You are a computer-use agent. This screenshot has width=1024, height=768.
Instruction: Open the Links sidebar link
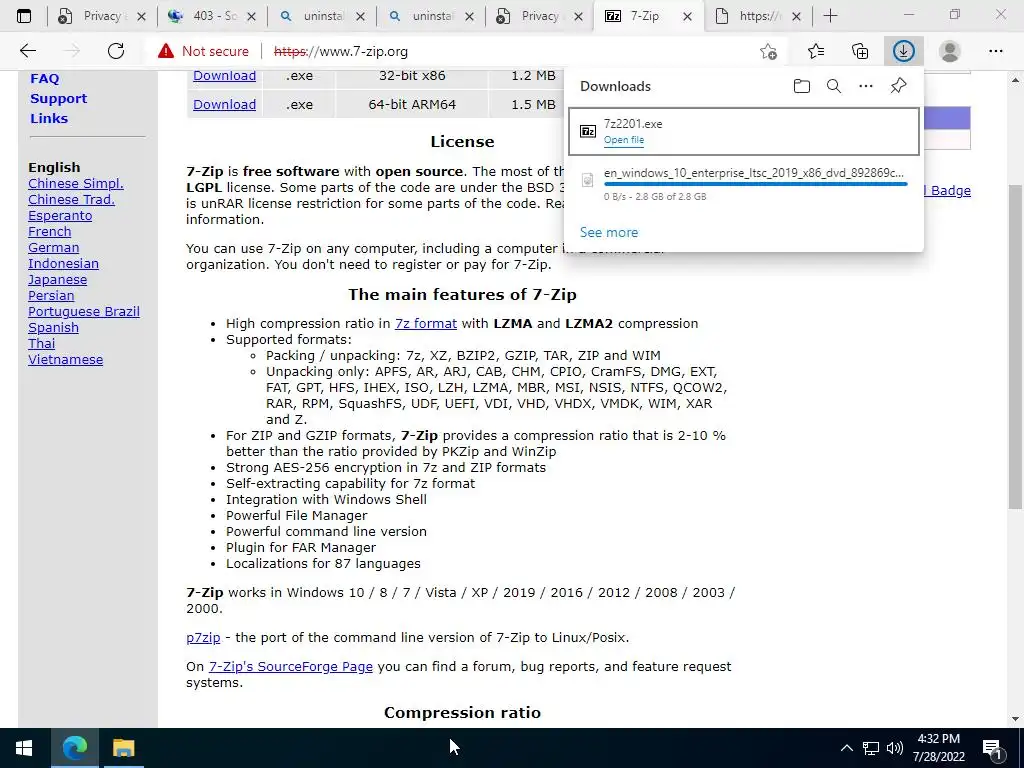49,118
